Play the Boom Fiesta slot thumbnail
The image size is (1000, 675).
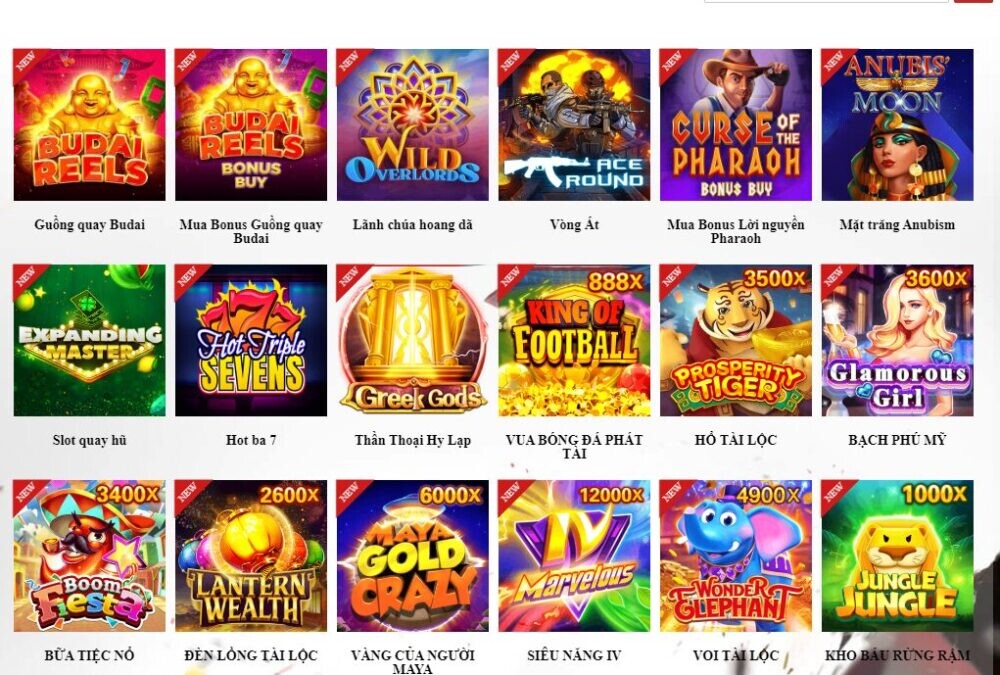tap(90, 557)
